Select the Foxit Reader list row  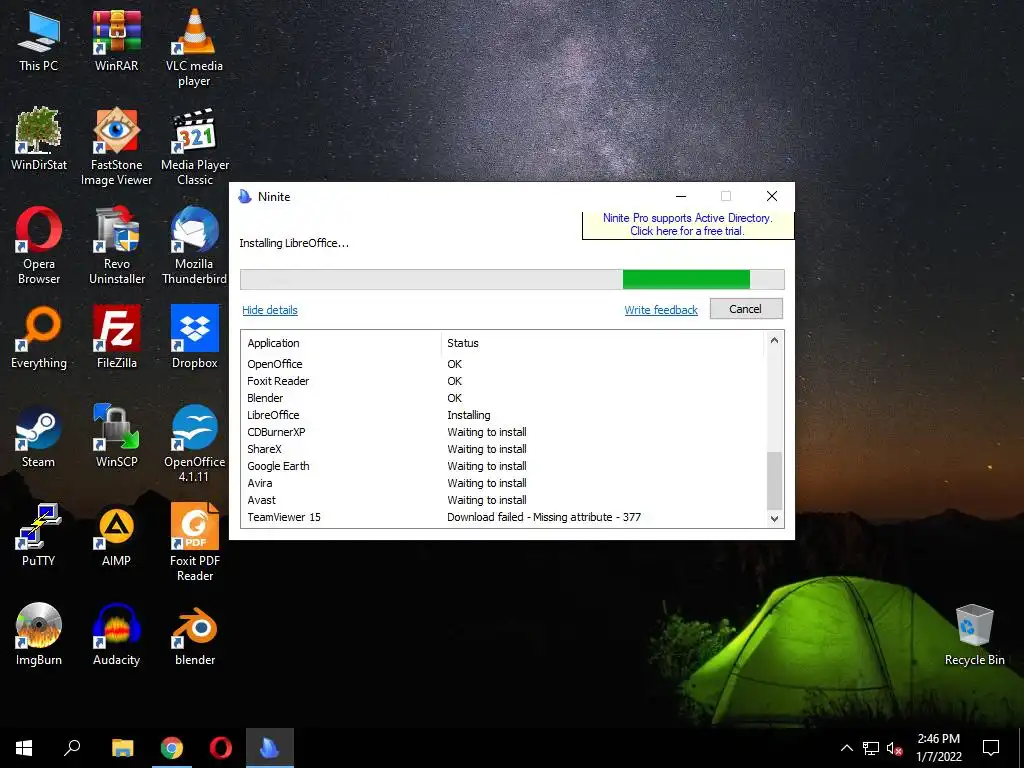click(503, 381)
